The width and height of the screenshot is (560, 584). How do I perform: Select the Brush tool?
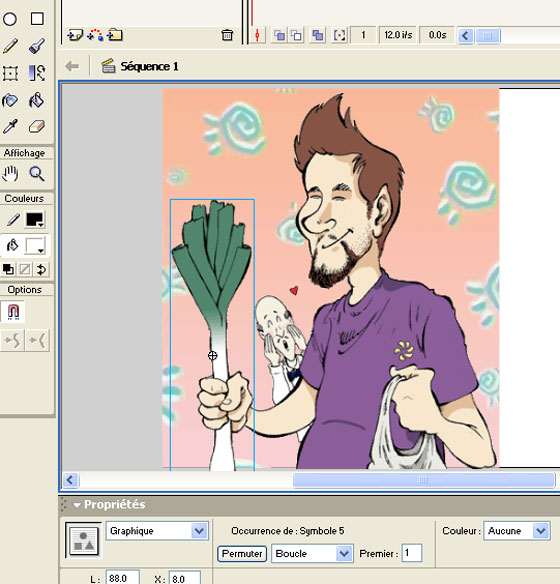pos(37,46)
